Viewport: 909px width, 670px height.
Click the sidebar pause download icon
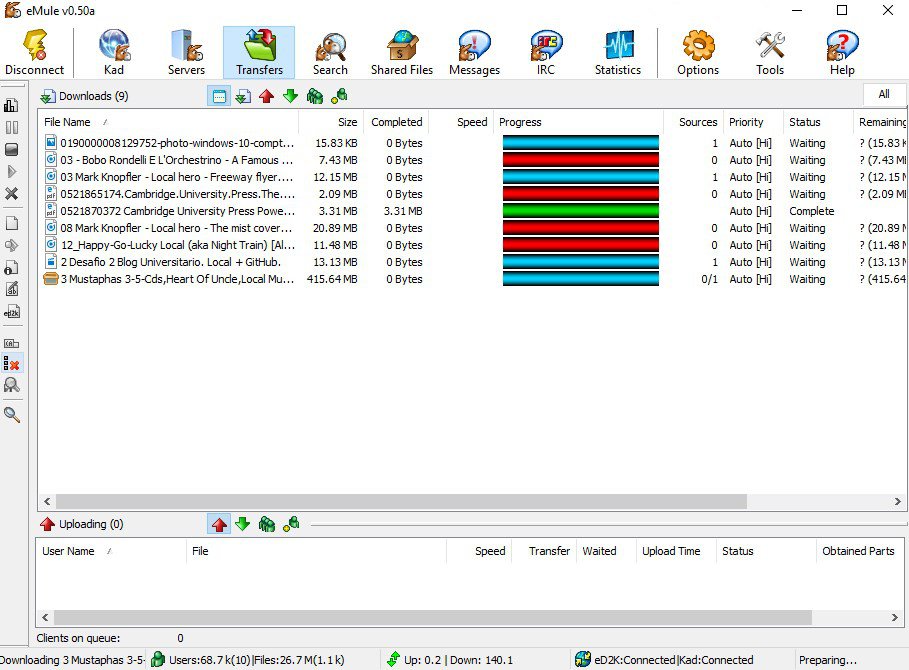[x=11, y=127]
